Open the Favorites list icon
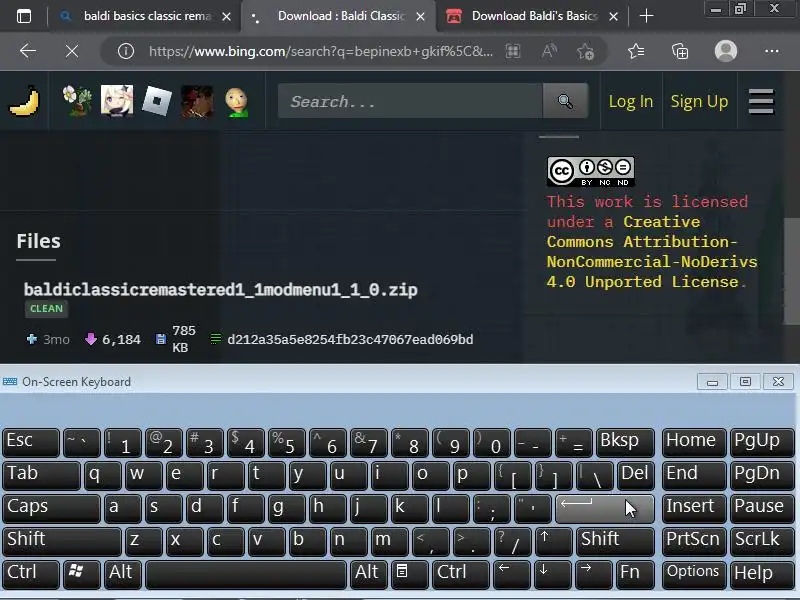The image size is (800, 600). point(636,51)
